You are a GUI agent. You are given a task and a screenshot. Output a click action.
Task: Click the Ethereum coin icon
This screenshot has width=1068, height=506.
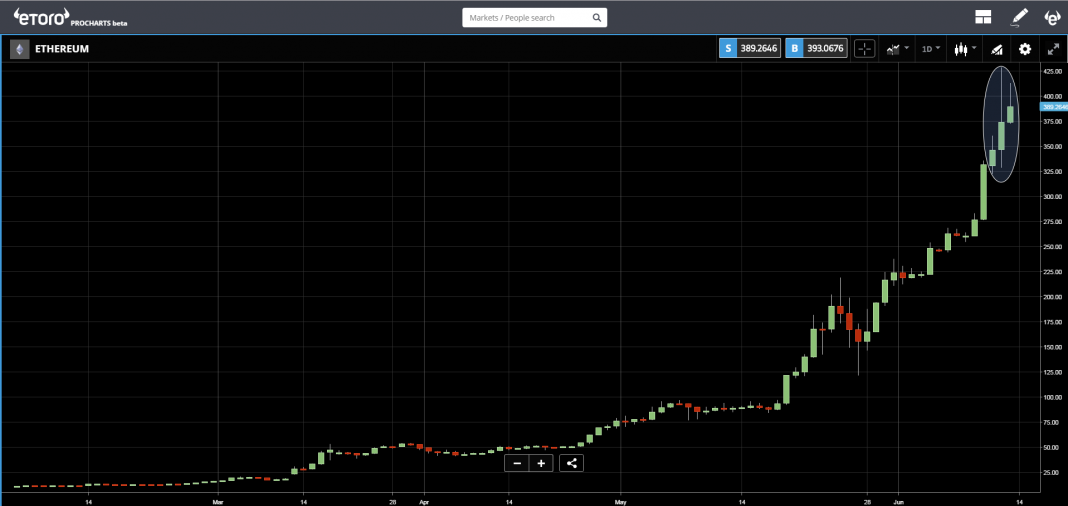pos(20,49)
